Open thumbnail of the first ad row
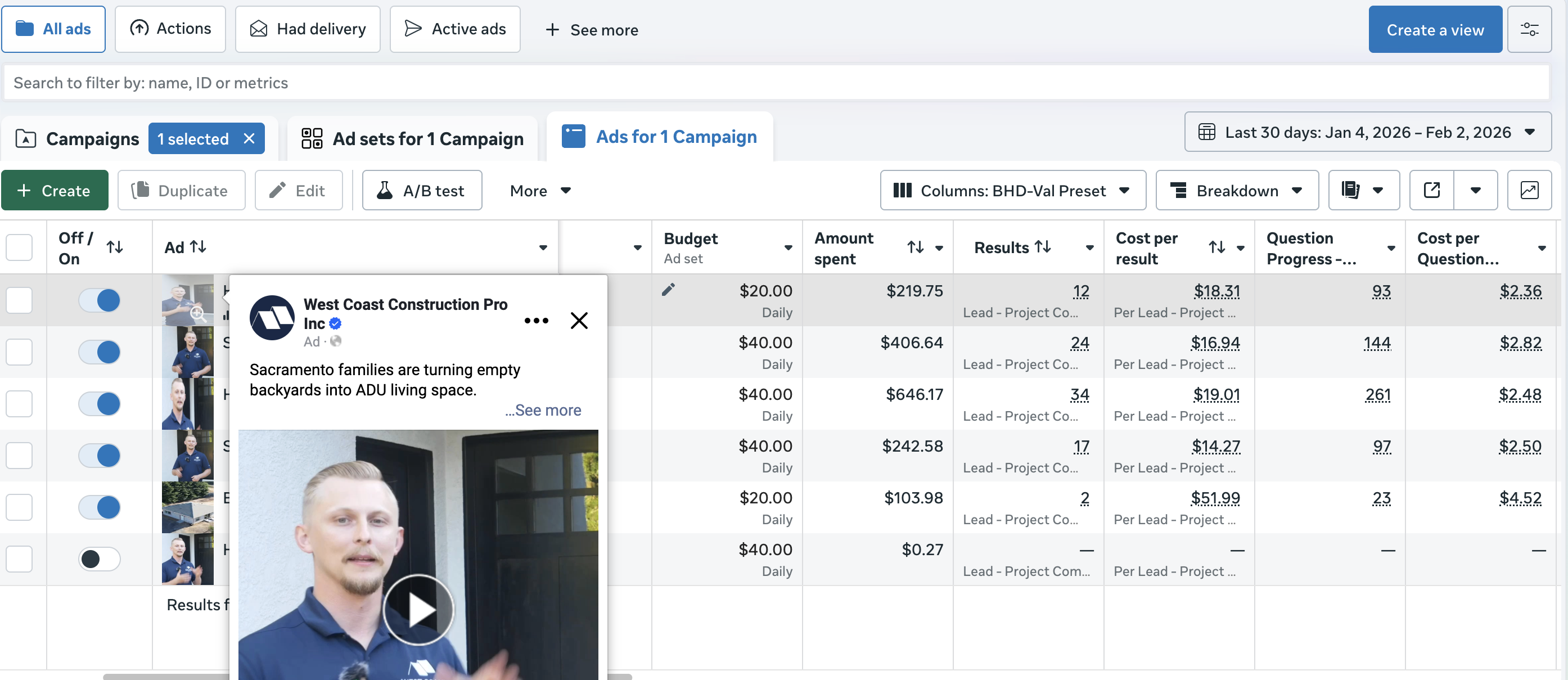Viewport: 1568px width, 680px height. pyautogui.click(x=187, y=300)
